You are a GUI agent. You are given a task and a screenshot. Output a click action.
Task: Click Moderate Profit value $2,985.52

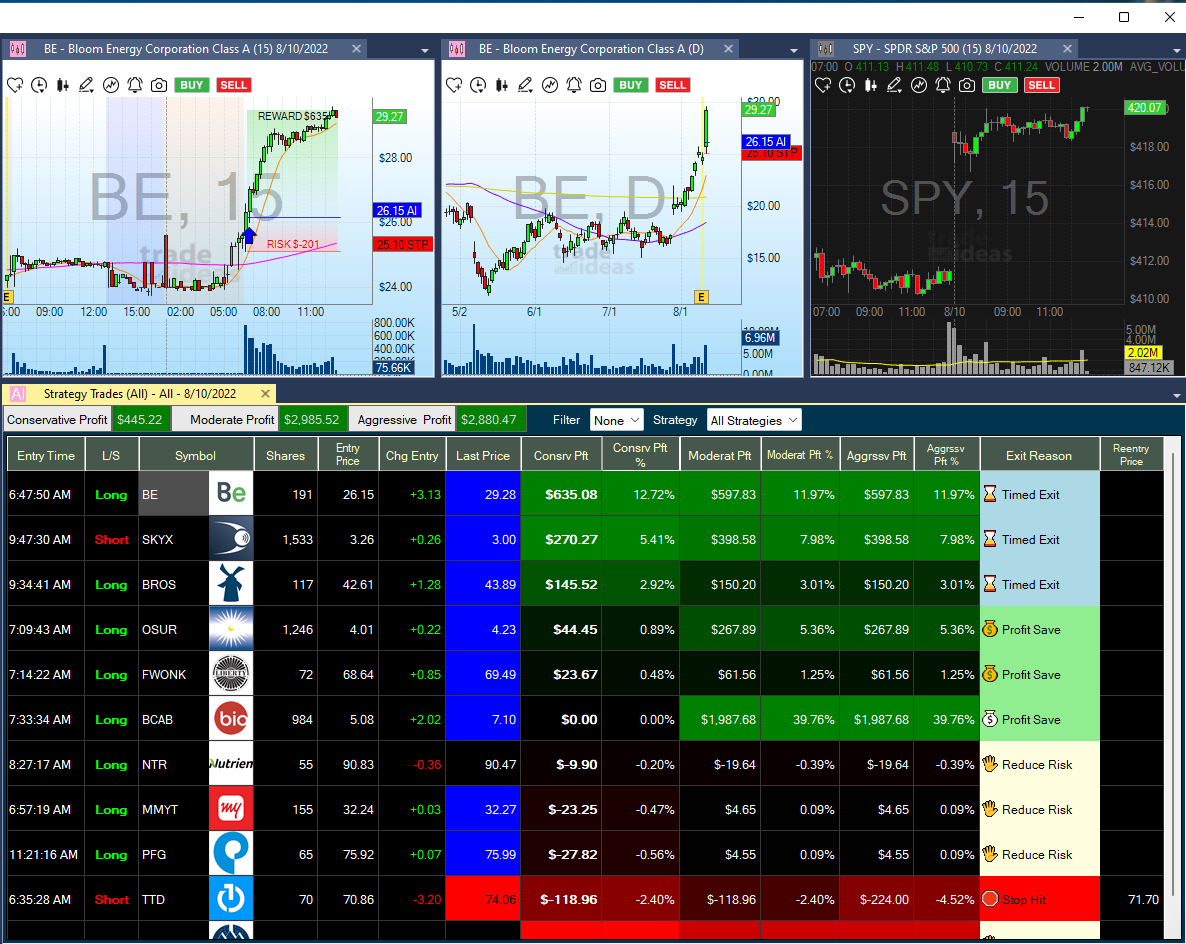[x=312, y=419]
